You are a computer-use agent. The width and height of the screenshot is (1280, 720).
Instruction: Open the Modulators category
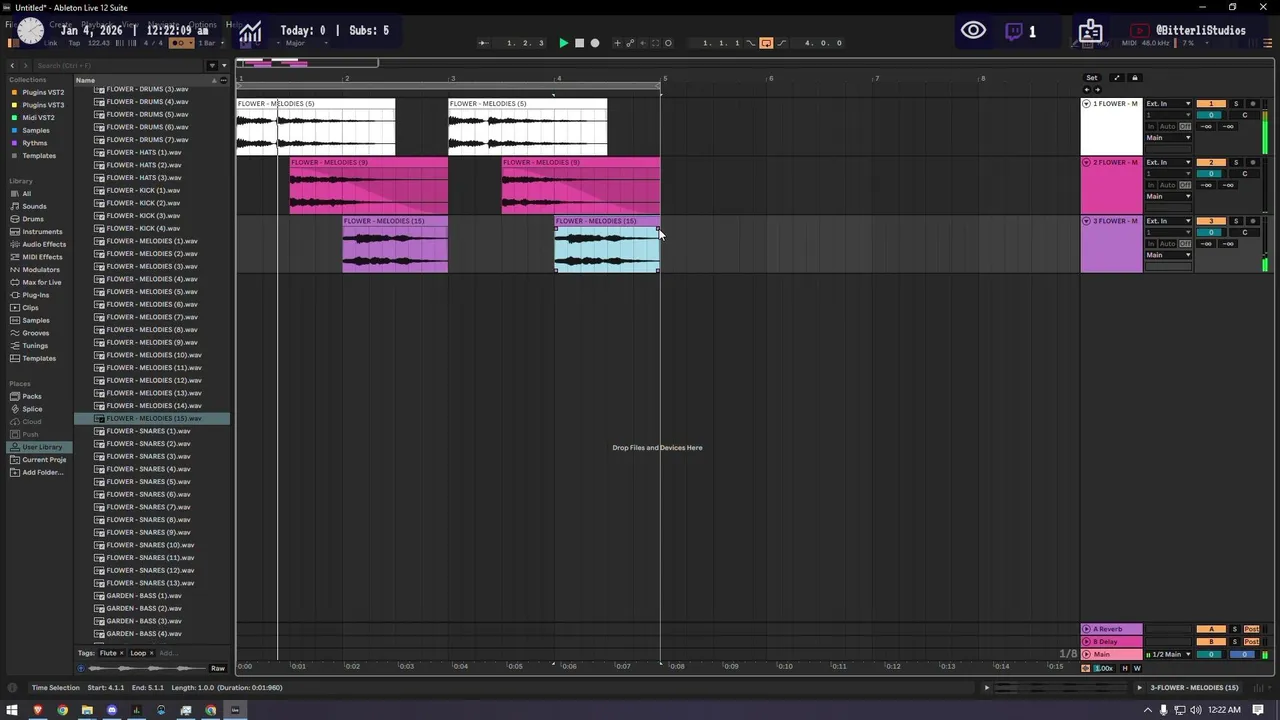point(40,270)
